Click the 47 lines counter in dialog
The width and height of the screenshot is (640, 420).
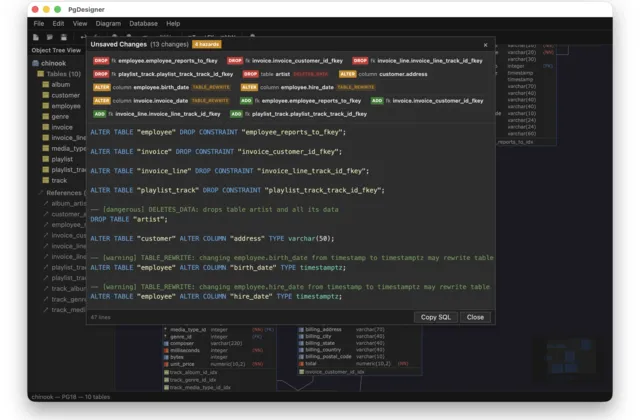coord(100,317)
